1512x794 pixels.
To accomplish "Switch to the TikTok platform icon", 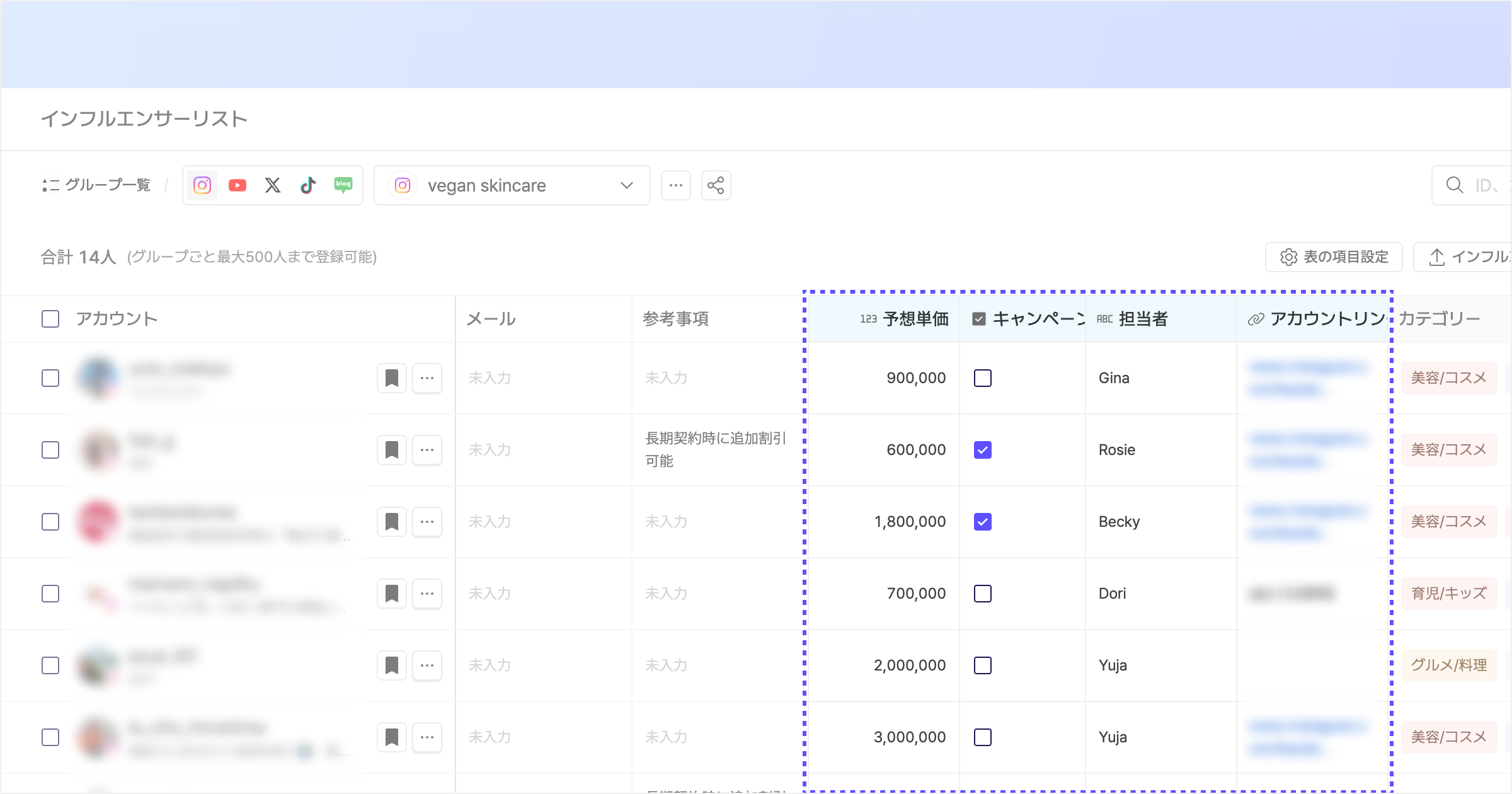I will click(308, 185).
